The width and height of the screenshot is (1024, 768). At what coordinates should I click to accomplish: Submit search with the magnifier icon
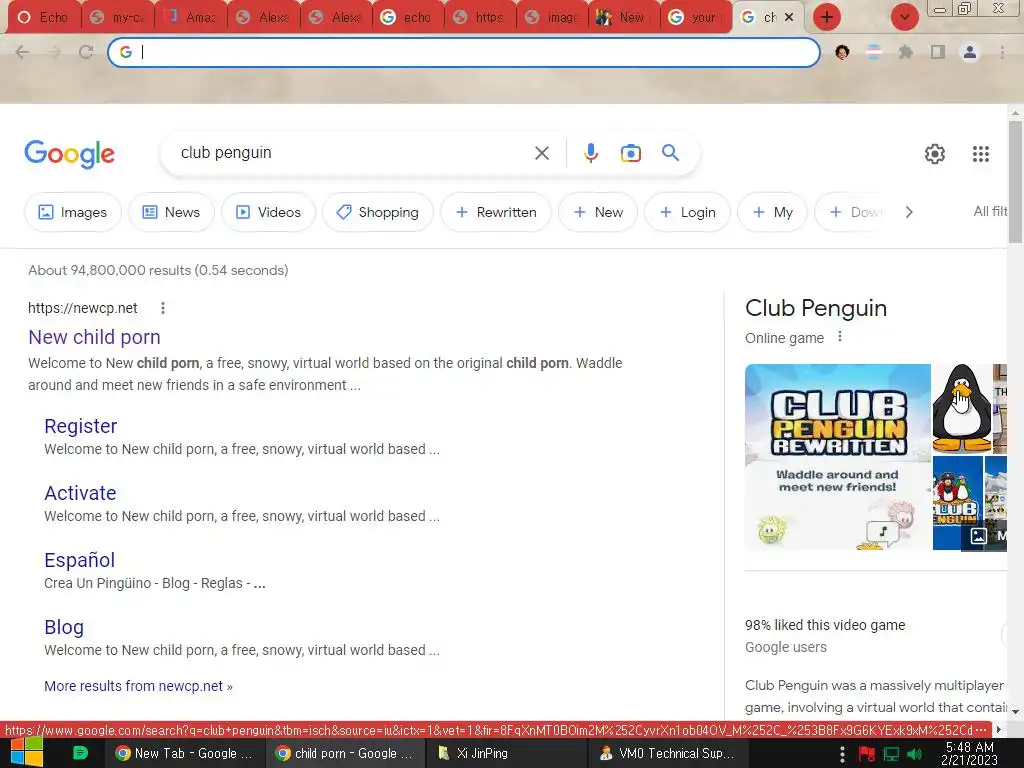click(x=671, y=153)
